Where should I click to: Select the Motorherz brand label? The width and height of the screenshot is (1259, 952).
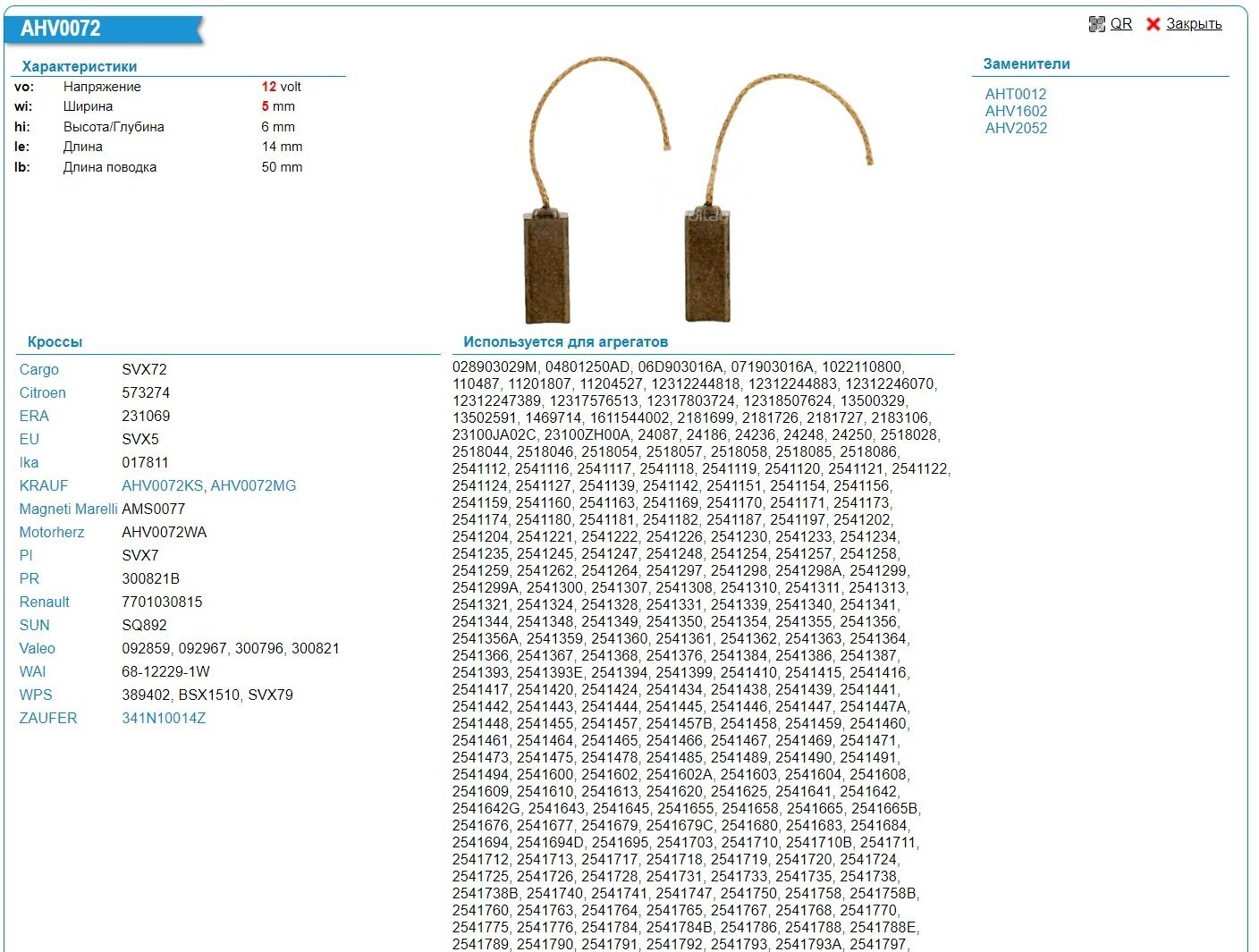click(52, 532)
